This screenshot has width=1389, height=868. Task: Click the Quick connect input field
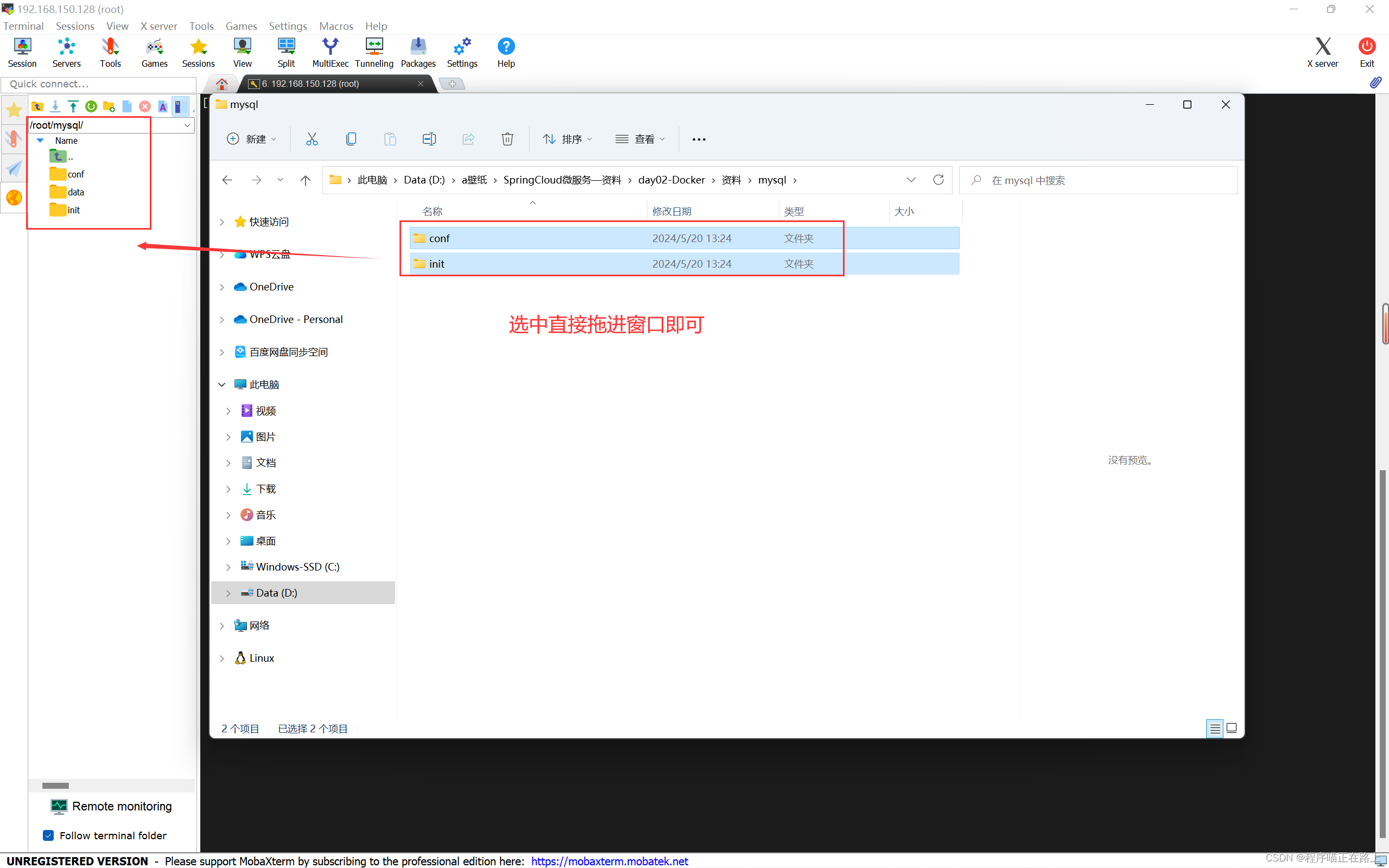pos(99,84)
